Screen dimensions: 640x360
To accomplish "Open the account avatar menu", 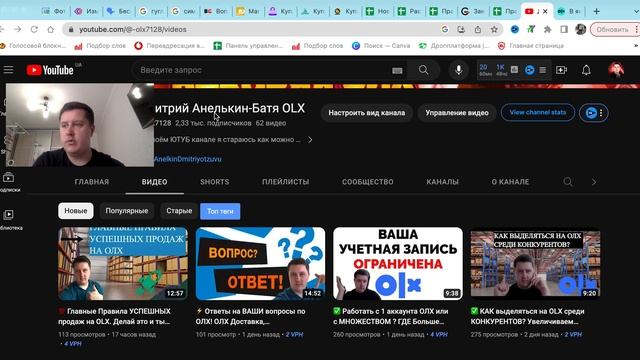I will pyautogui.click(x=616, y=70).
